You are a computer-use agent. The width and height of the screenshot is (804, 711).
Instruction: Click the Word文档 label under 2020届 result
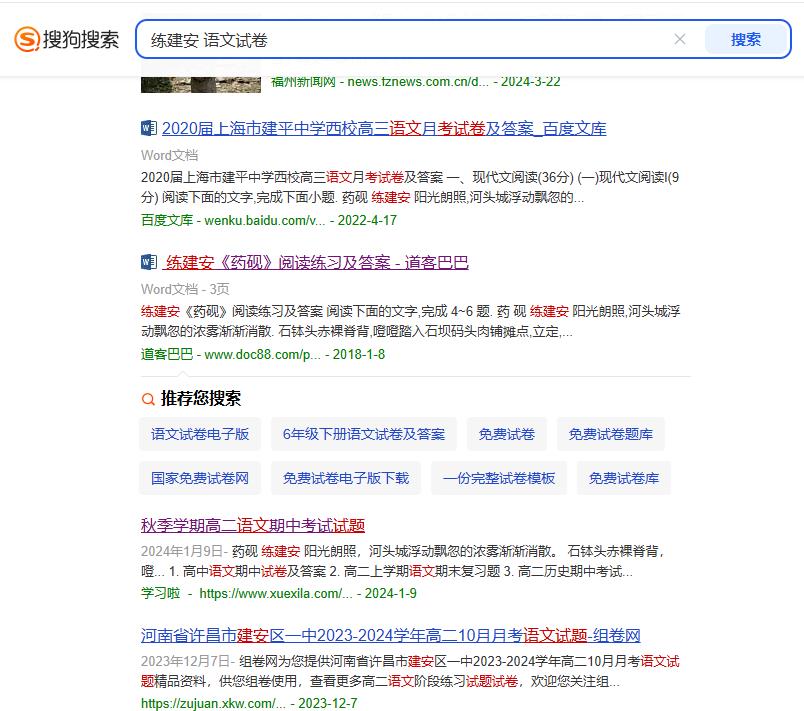coord(170,155)
